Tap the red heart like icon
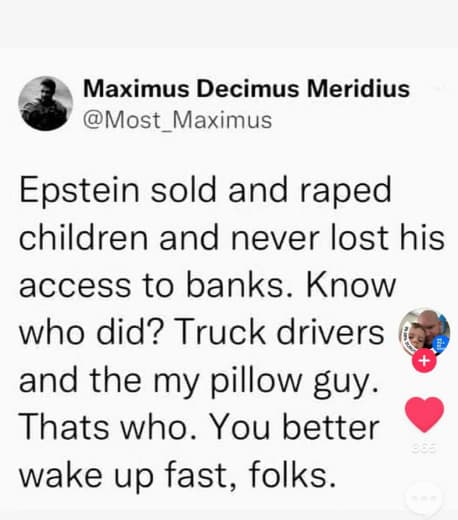 coord(424,414)
